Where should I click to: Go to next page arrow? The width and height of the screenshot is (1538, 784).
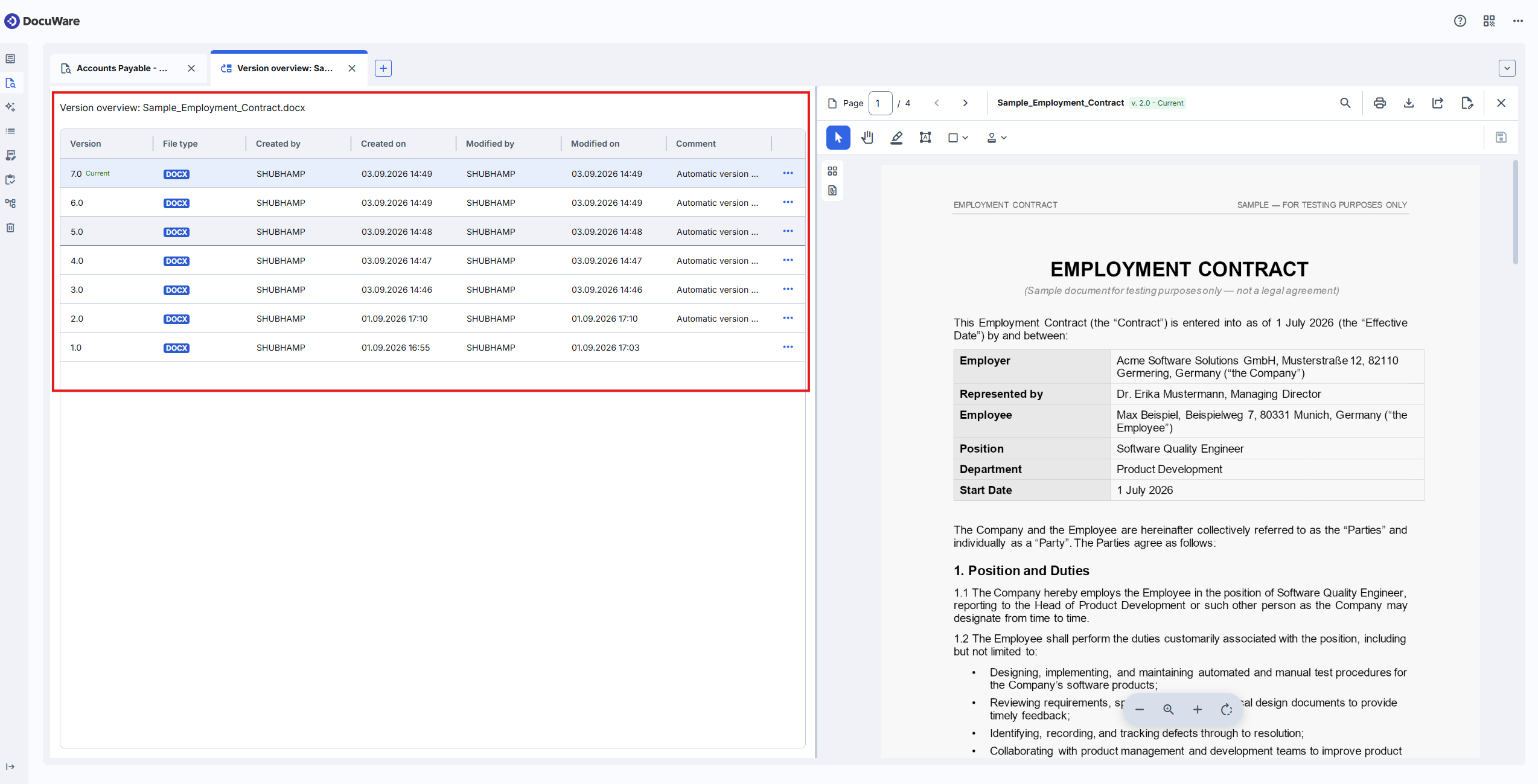coord(965,103)
